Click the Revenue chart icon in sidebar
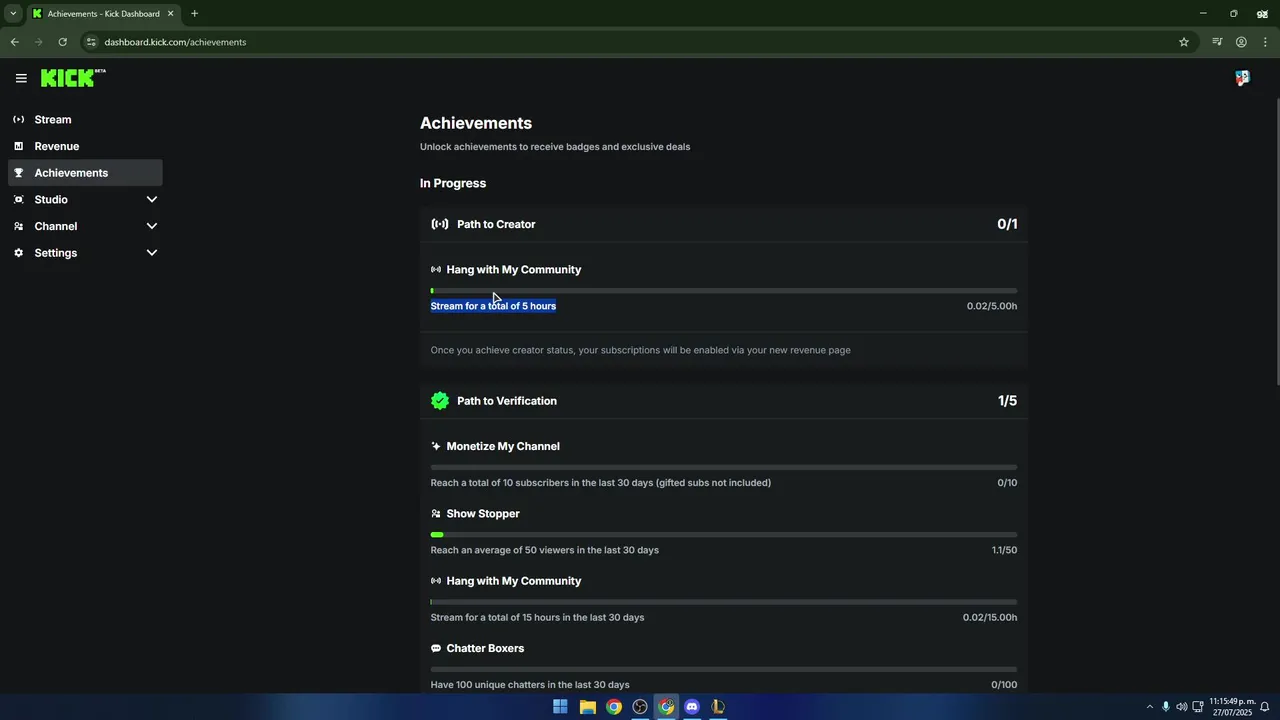 coord(18,146)
